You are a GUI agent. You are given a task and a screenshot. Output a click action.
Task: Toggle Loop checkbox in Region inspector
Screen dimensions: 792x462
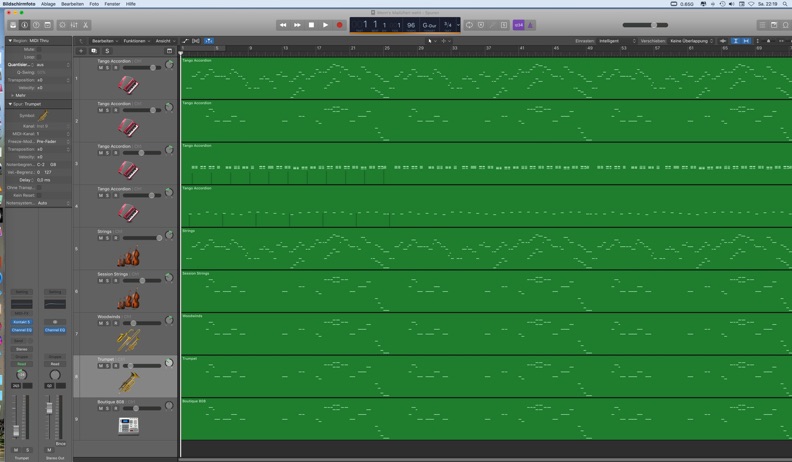(39, 57)
